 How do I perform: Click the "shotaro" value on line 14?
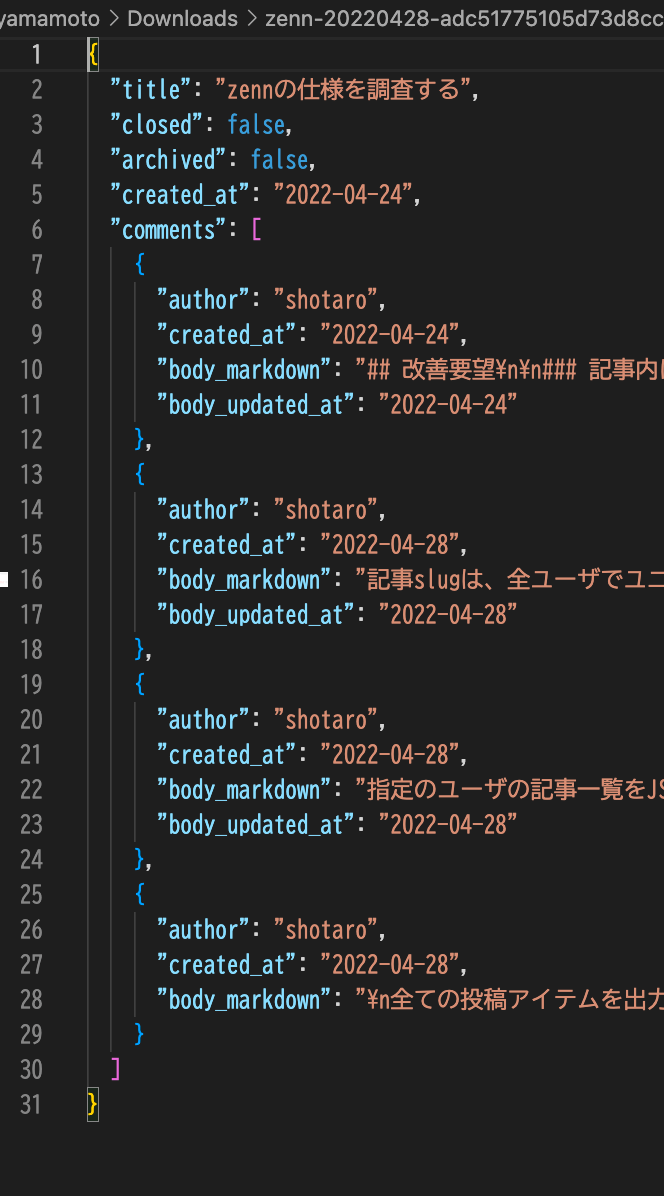coord(326,510)
